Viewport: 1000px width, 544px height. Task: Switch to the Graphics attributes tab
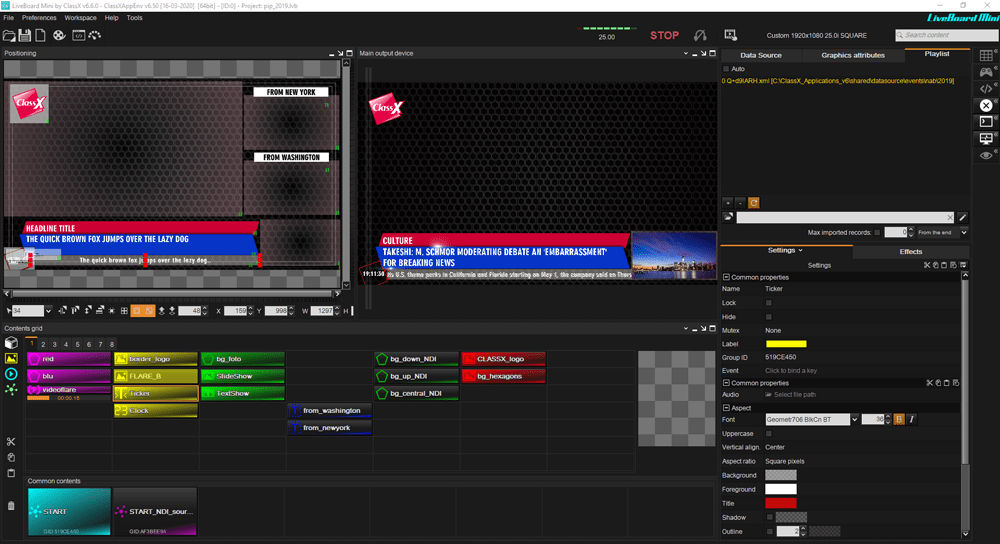pos(852,55)
